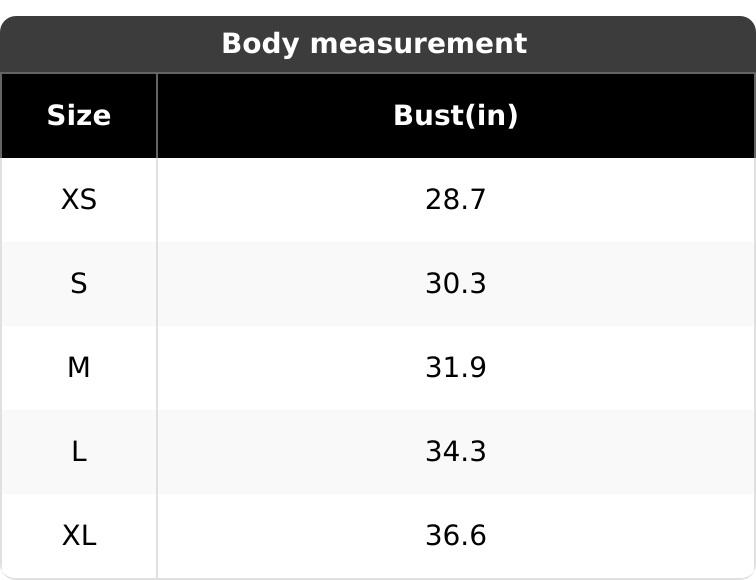The image size is (756, 580).
Task: Click the Body measurement table title
Action: click(x=374, y=44)
